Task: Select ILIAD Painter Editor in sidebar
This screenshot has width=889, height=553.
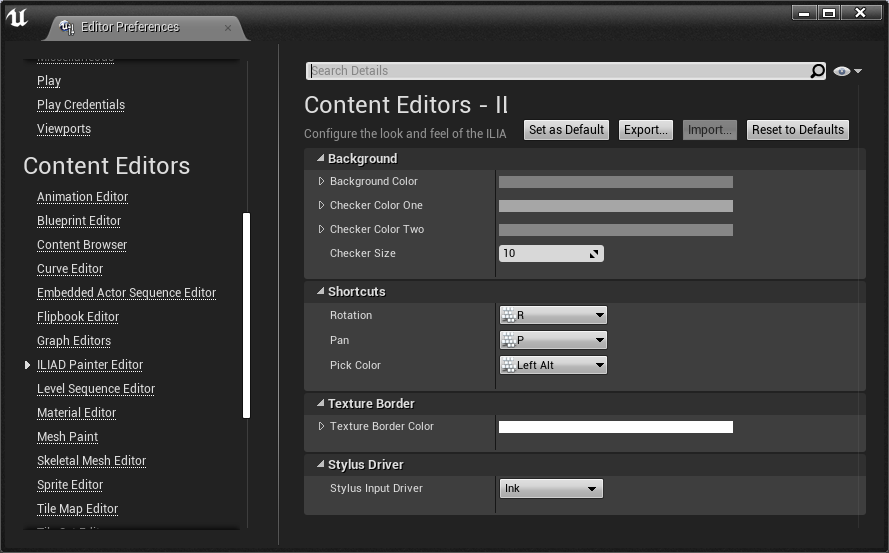Action: [x=90, y=365]
